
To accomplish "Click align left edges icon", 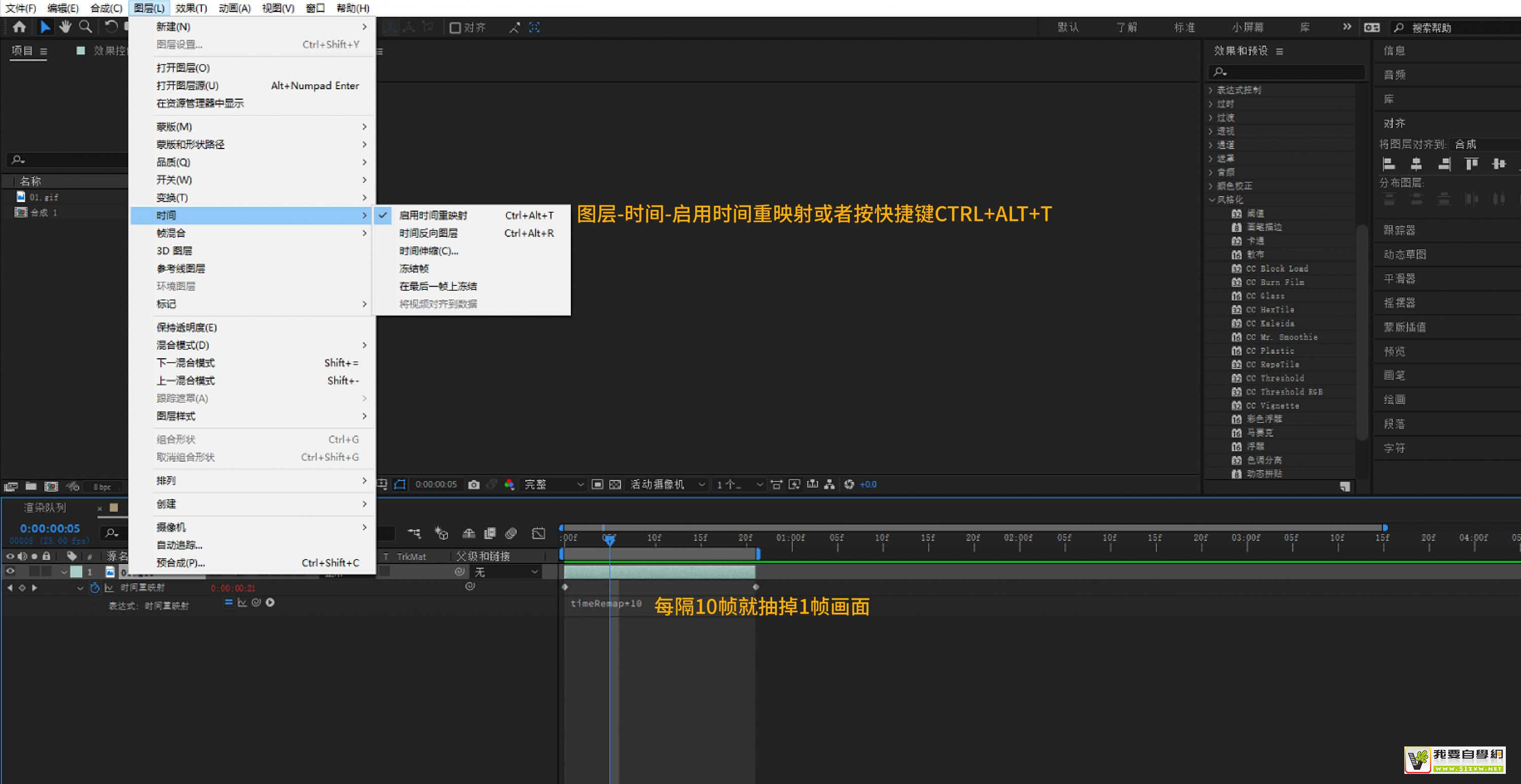I will click(1389, 164).
